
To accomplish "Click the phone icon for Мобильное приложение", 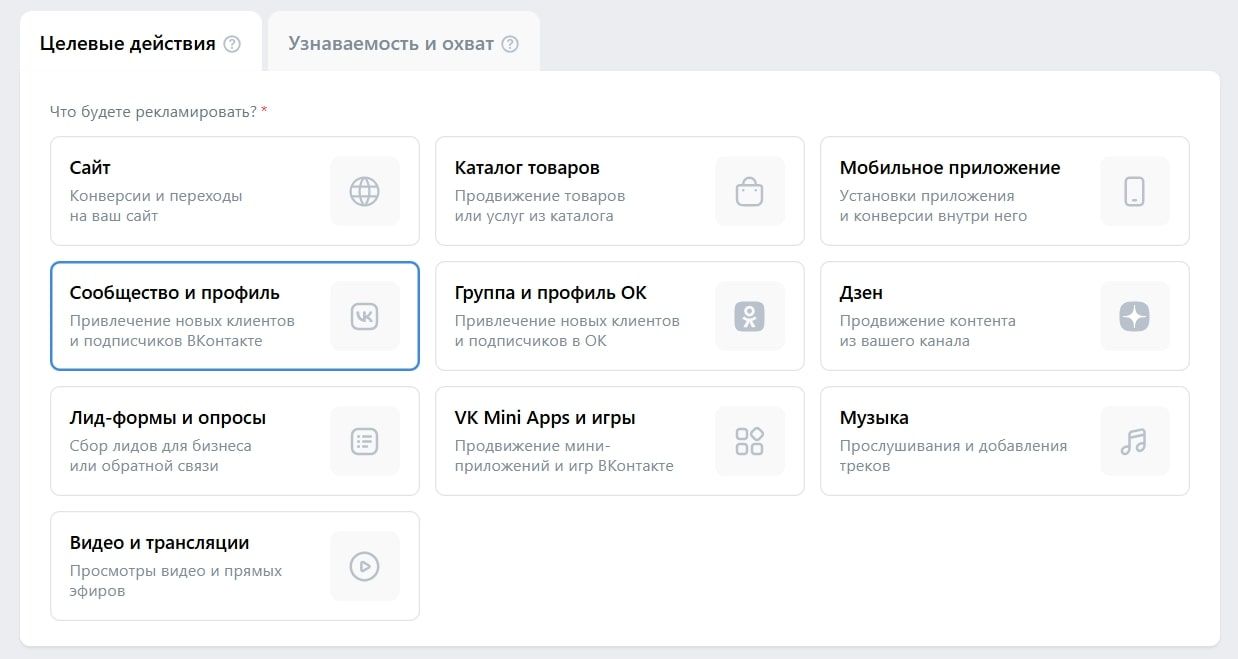I will (x=1135, y=191).
